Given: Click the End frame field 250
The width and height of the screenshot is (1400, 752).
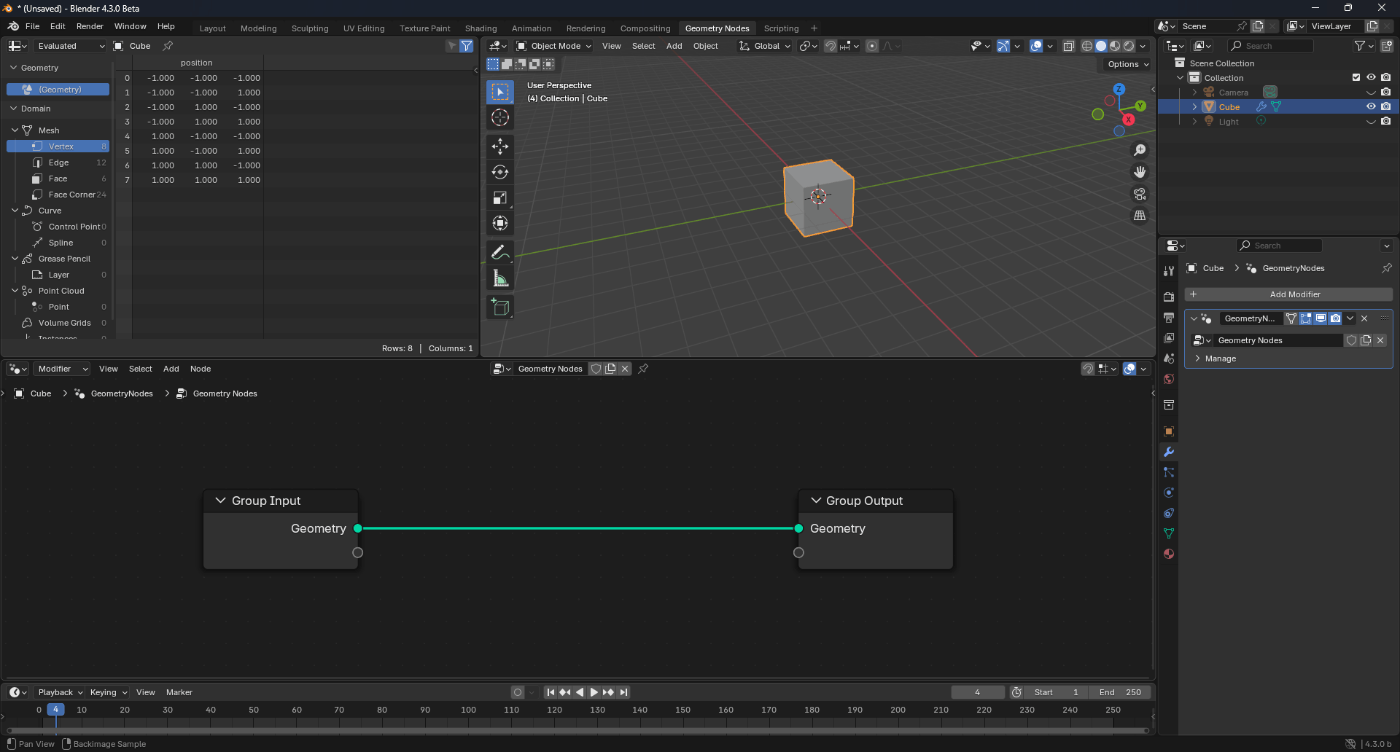Looking at the screenshot, I should click(1120, 692).
